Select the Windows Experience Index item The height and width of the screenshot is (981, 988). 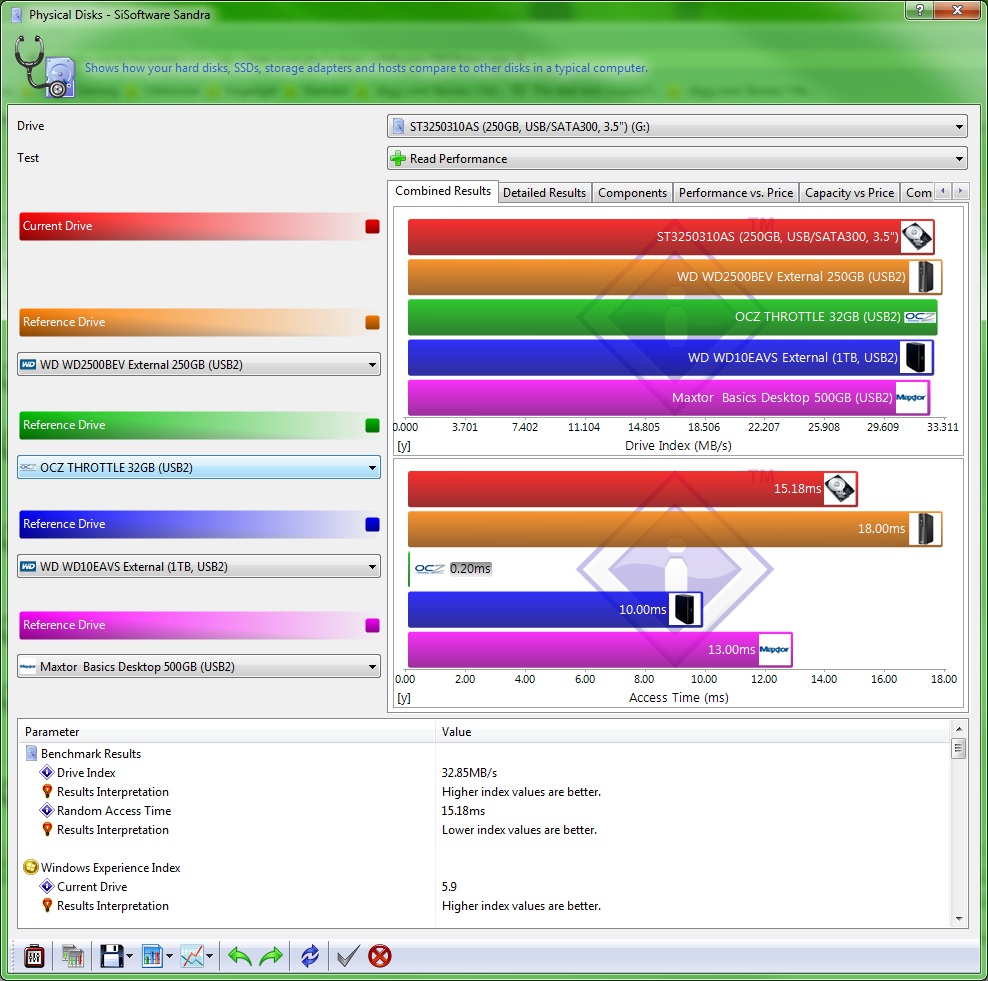(110, 868)
